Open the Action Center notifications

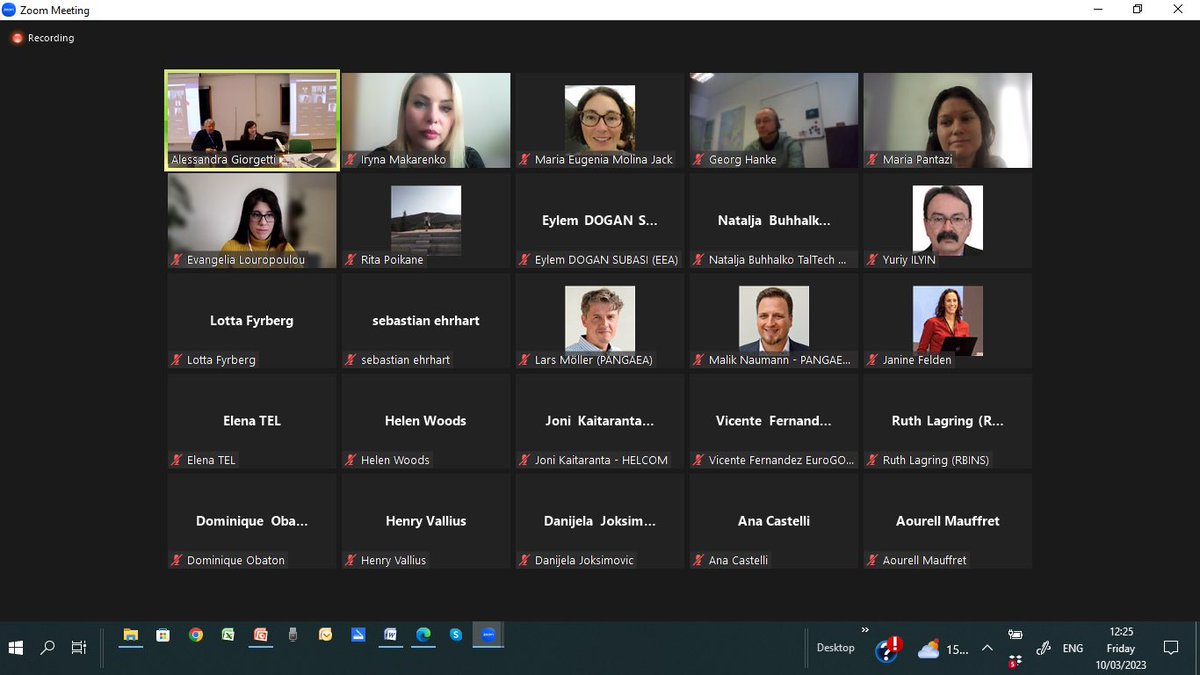pyautogui.click(x=1170, y=648)
